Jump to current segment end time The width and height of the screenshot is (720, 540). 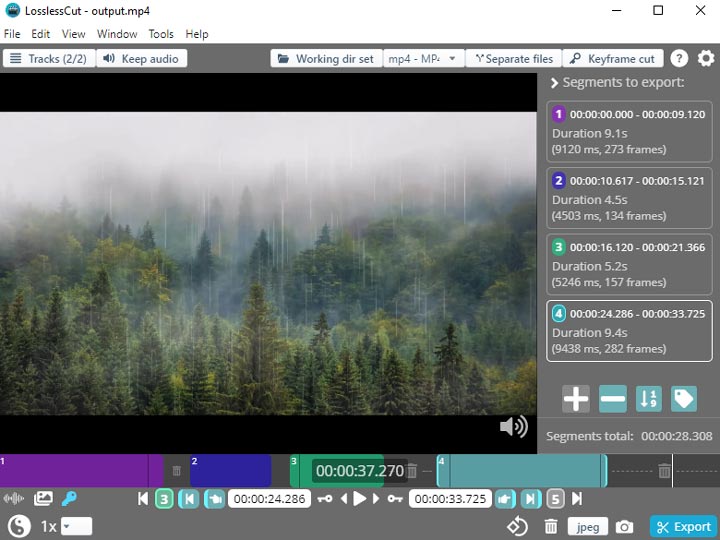pyautogui.click(x=530, y=499)
